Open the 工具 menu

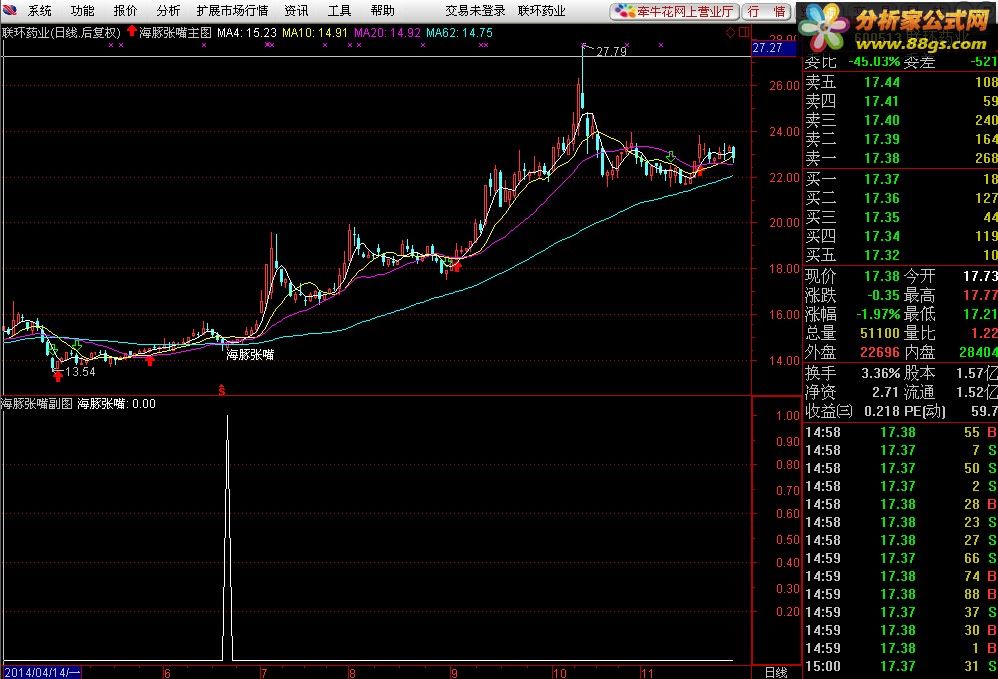(339, 11)
